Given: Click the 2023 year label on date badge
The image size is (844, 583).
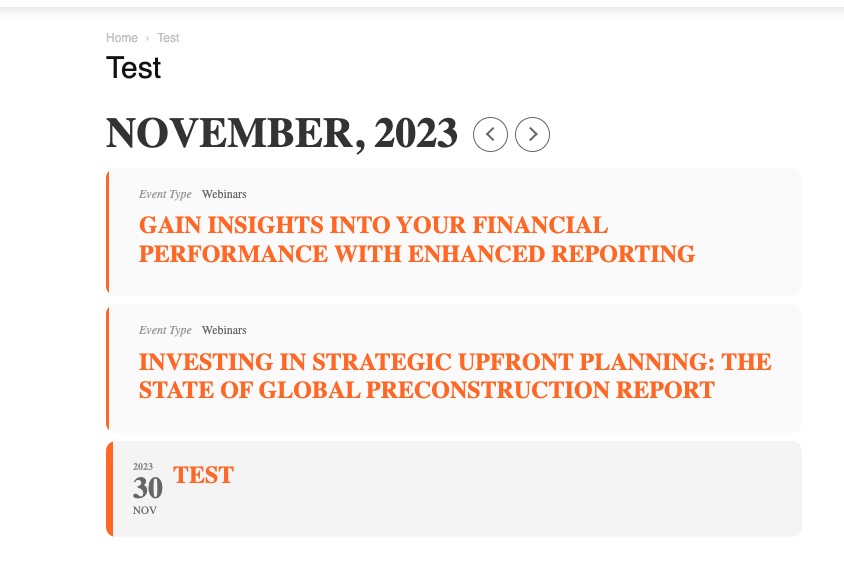Looking at the screenshot, I should point(143,467).
